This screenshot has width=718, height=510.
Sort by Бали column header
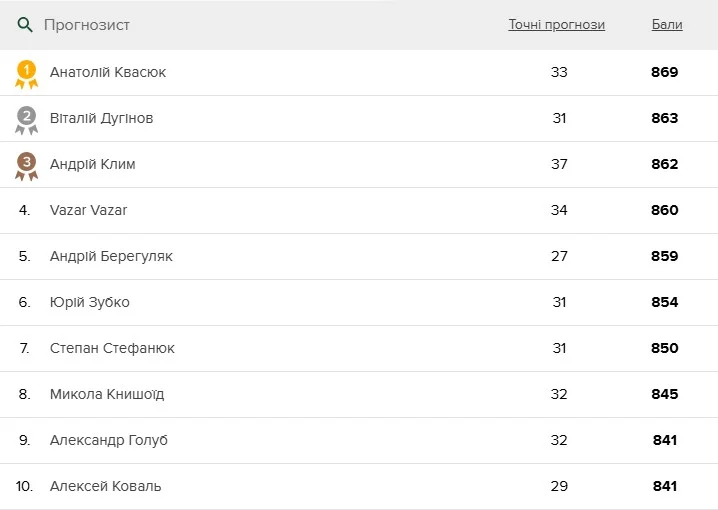pos(667,25)
